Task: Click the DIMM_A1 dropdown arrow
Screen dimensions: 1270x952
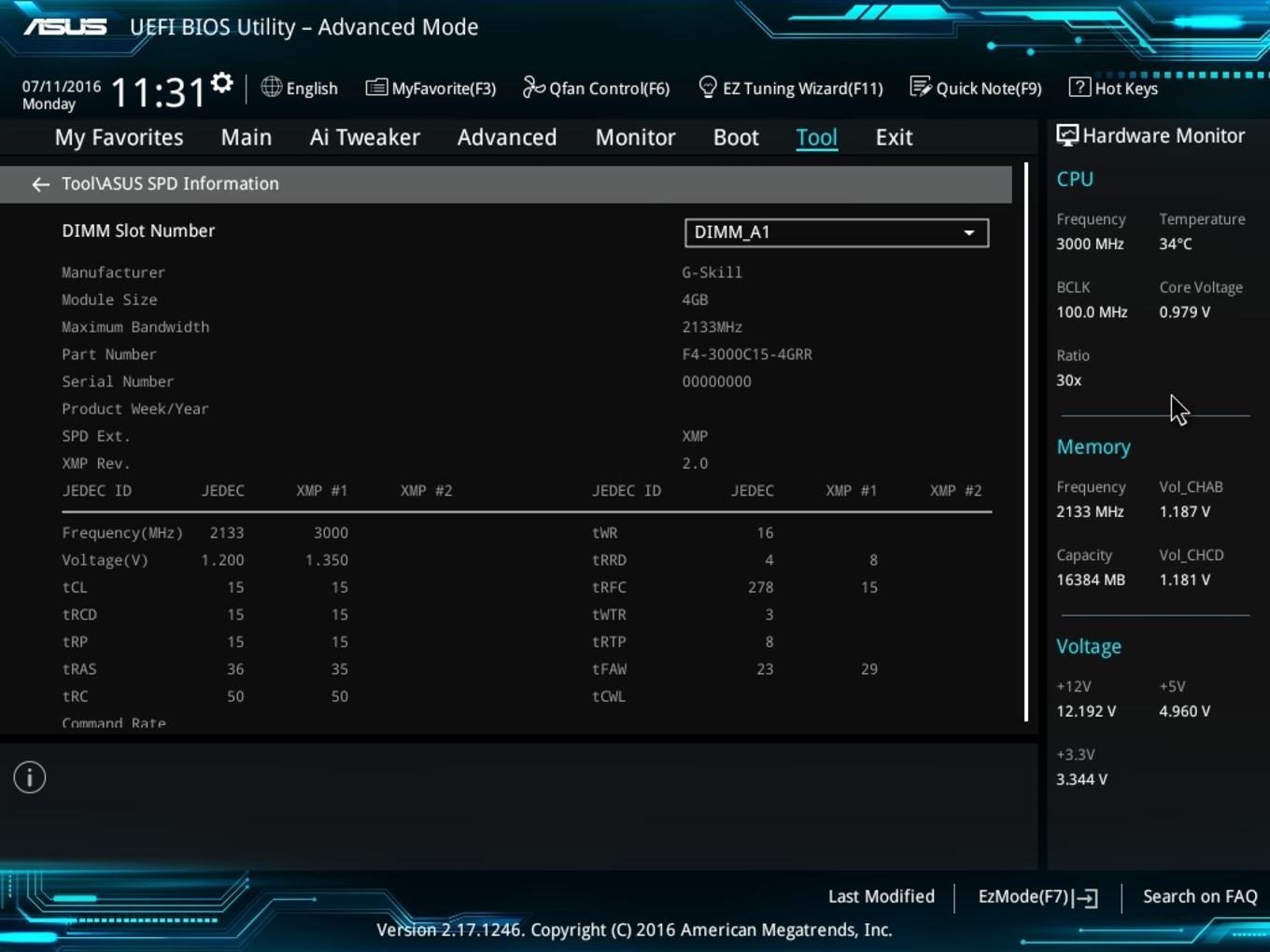Action: 969,232
